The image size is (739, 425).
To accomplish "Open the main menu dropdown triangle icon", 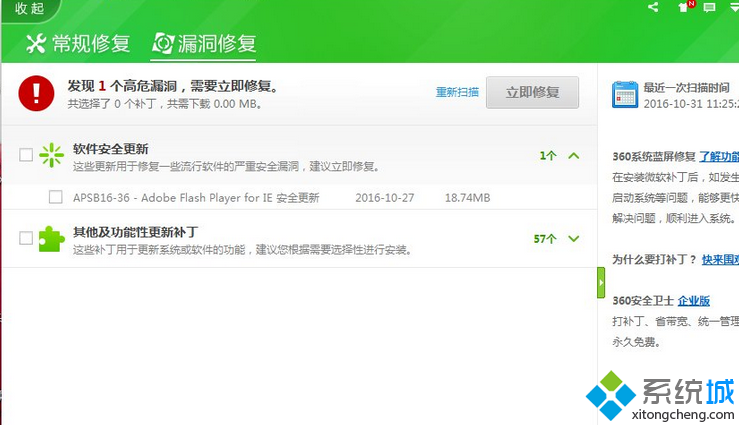I will (x=733, y=8).
